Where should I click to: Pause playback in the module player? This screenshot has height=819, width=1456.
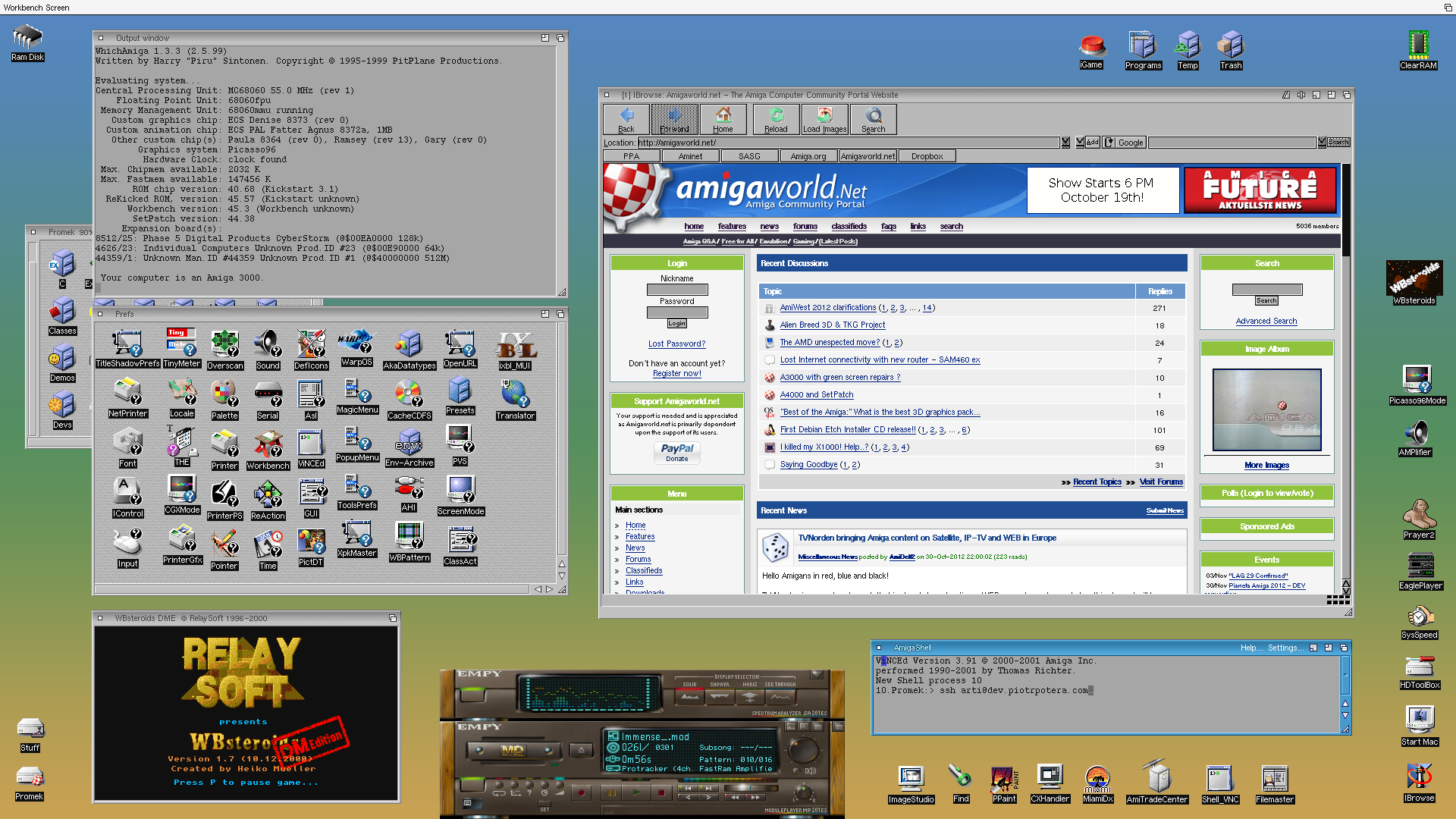coord(611,792)
